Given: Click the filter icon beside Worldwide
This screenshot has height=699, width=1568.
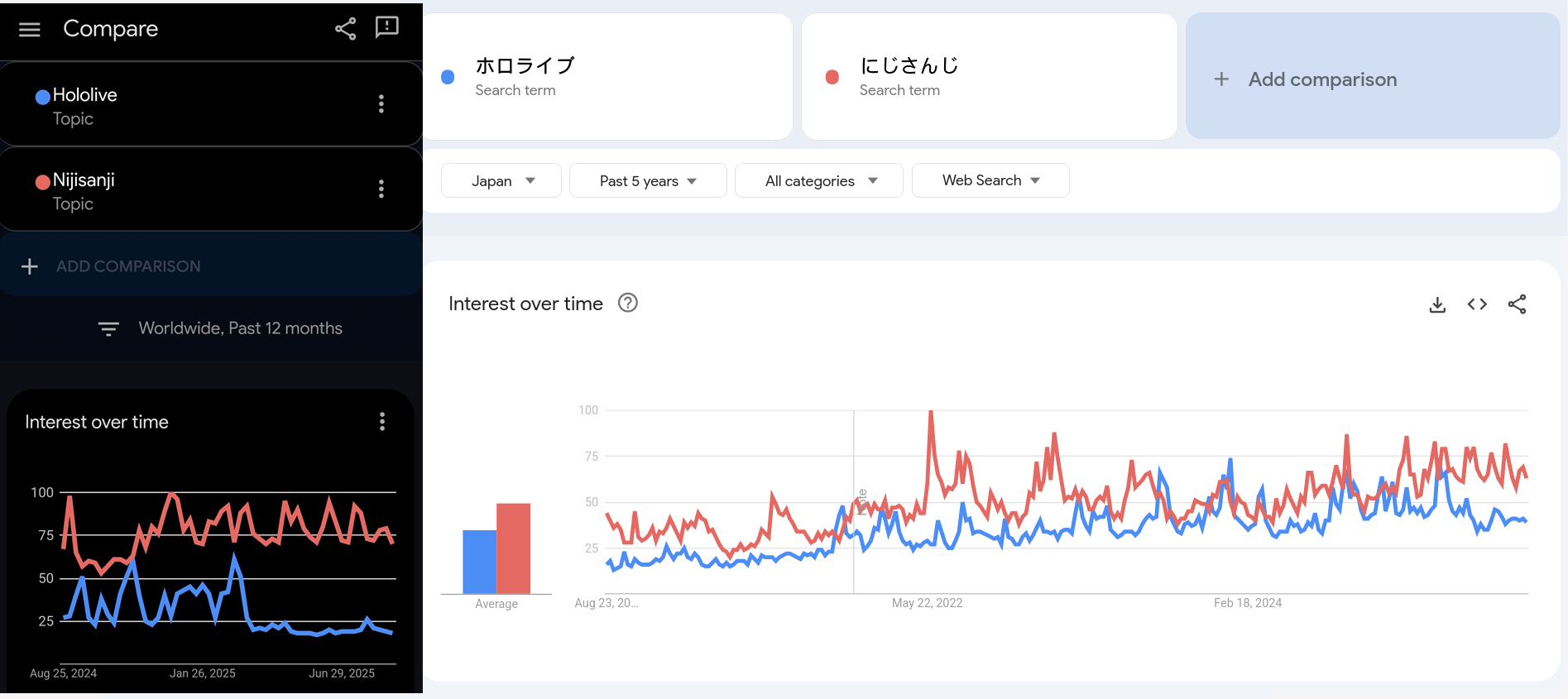Looking at the screenshot, I should [x=108, y=328].
